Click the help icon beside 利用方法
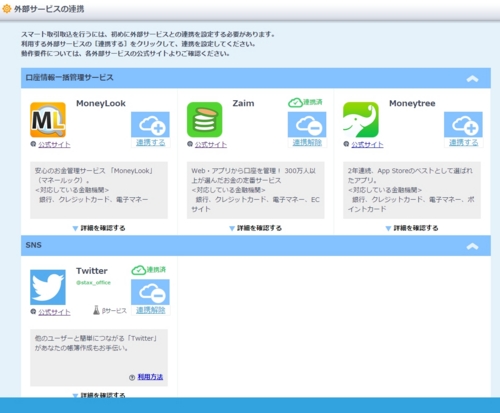This screenshot has width=500, height=413. 132,377
